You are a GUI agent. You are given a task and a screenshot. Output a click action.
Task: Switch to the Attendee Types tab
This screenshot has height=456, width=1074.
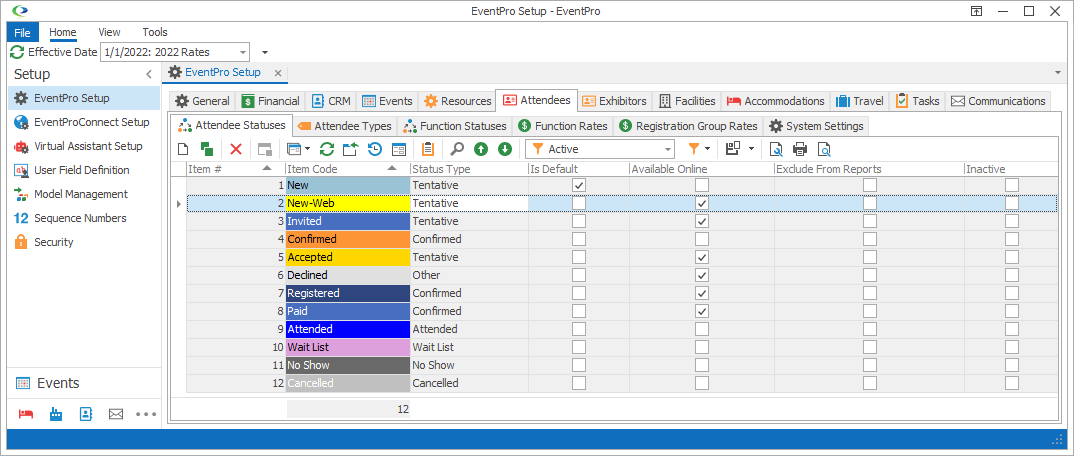(345, 126)
